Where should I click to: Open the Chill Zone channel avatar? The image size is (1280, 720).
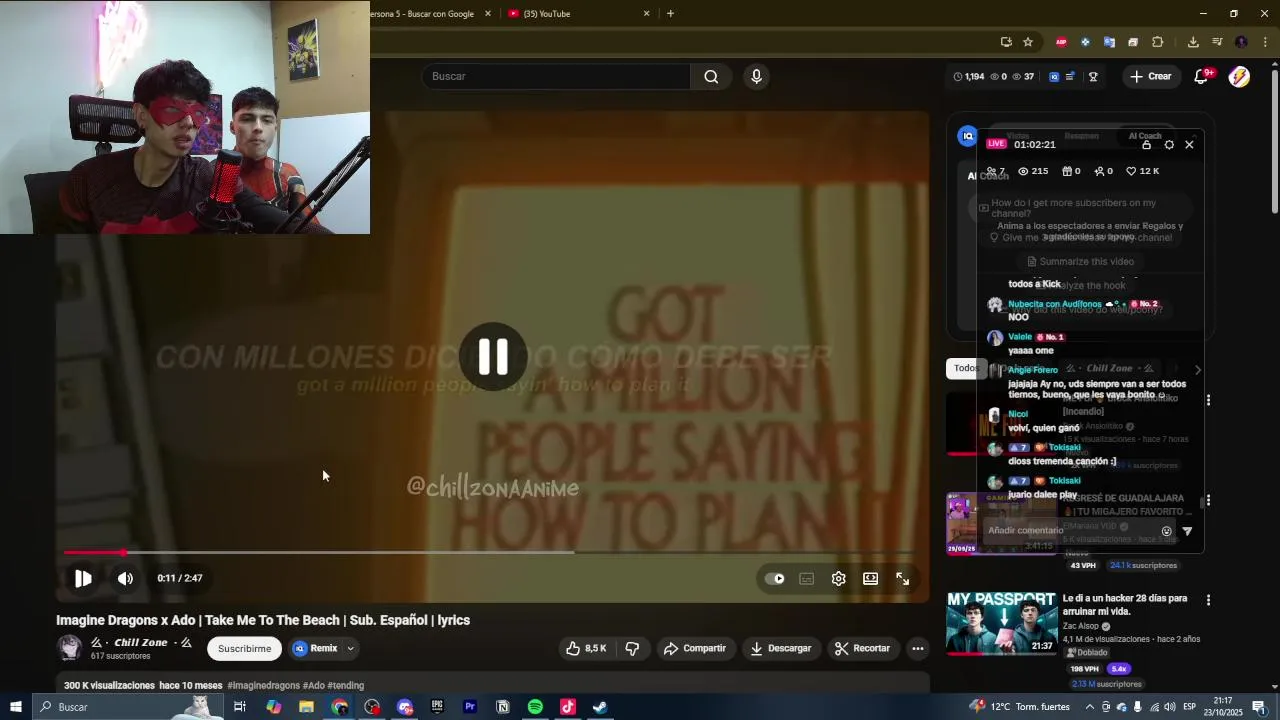click(x=69, y=648)
